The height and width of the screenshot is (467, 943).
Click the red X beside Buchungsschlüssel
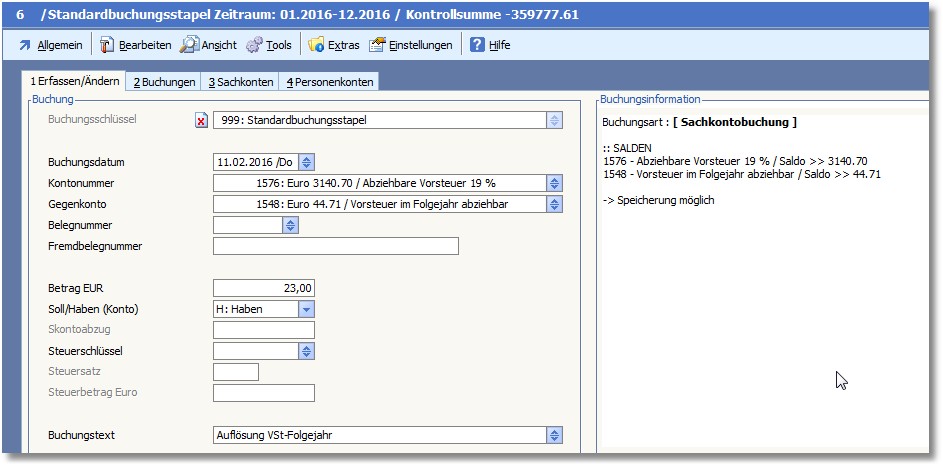pos(201,121)
